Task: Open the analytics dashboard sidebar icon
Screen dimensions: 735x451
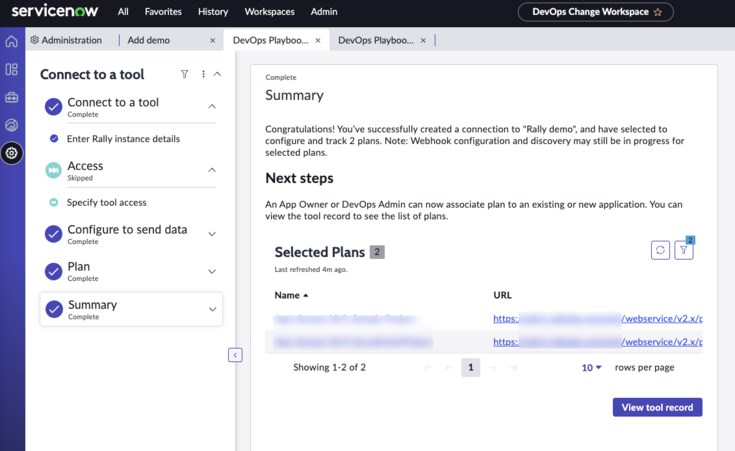Action: 12,125
